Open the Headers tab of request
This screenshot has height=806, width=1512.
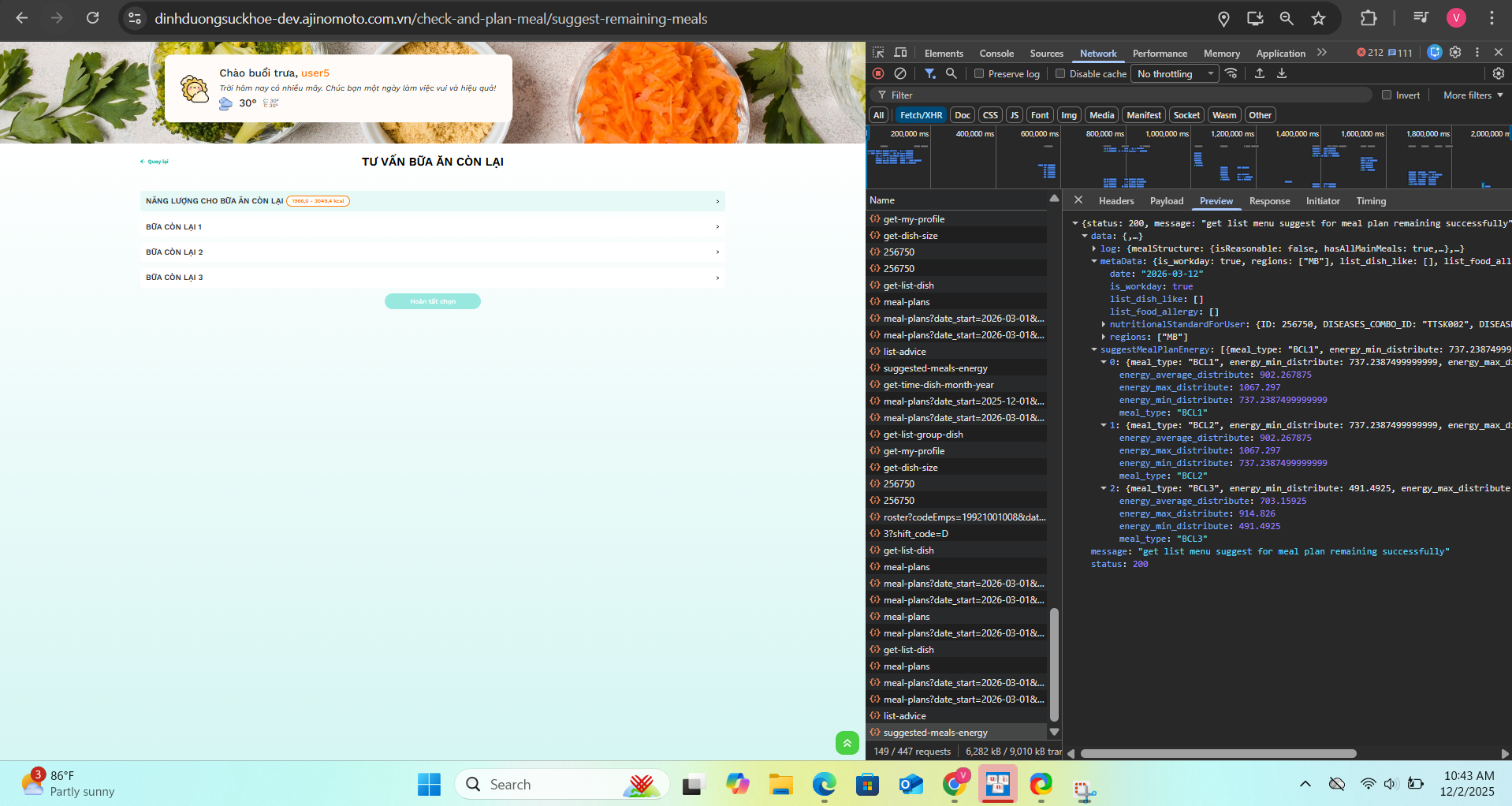coord(1116,201)
